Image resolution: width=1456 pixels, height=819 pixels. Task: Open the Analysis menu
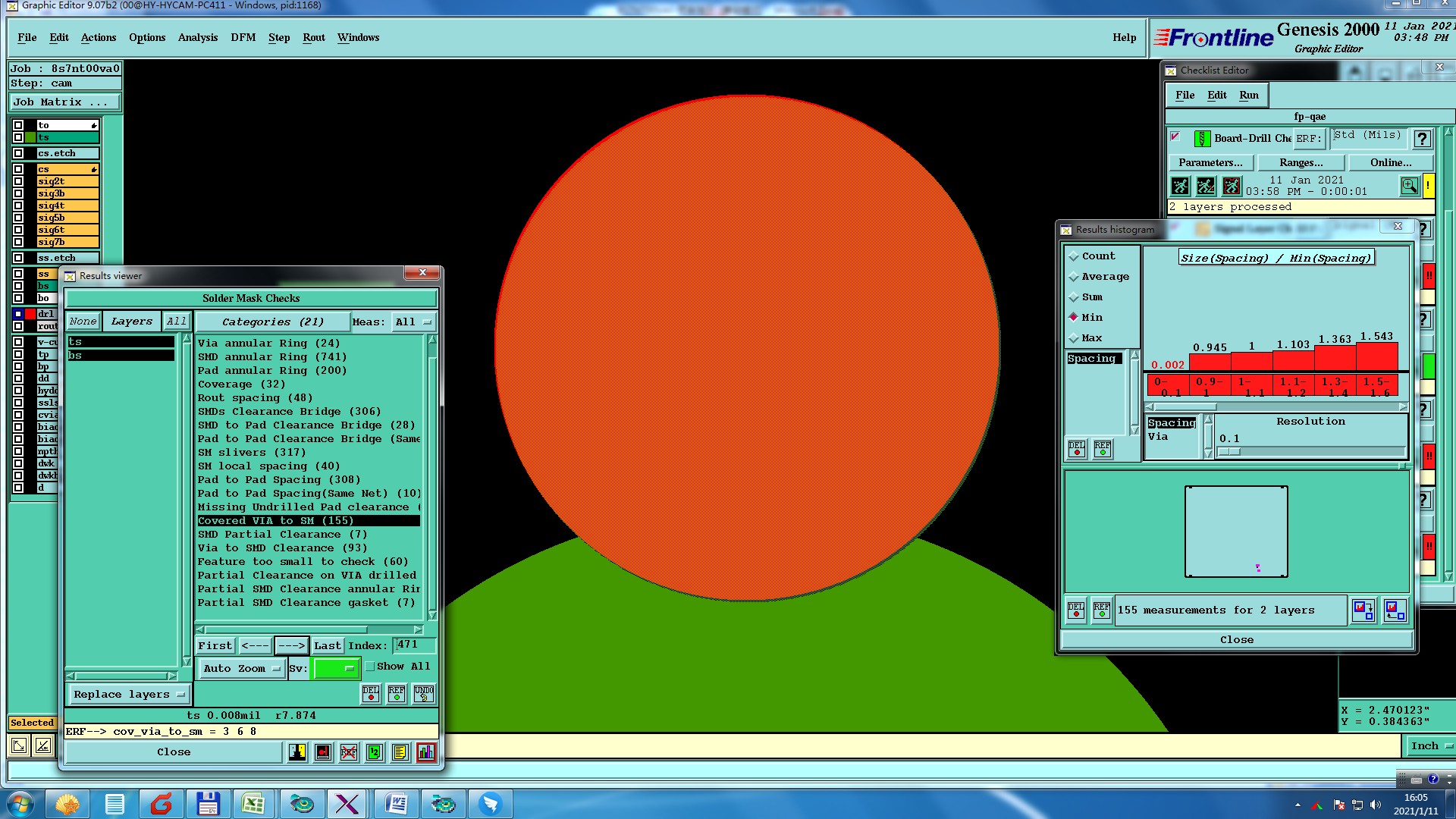tap(197, 38)
